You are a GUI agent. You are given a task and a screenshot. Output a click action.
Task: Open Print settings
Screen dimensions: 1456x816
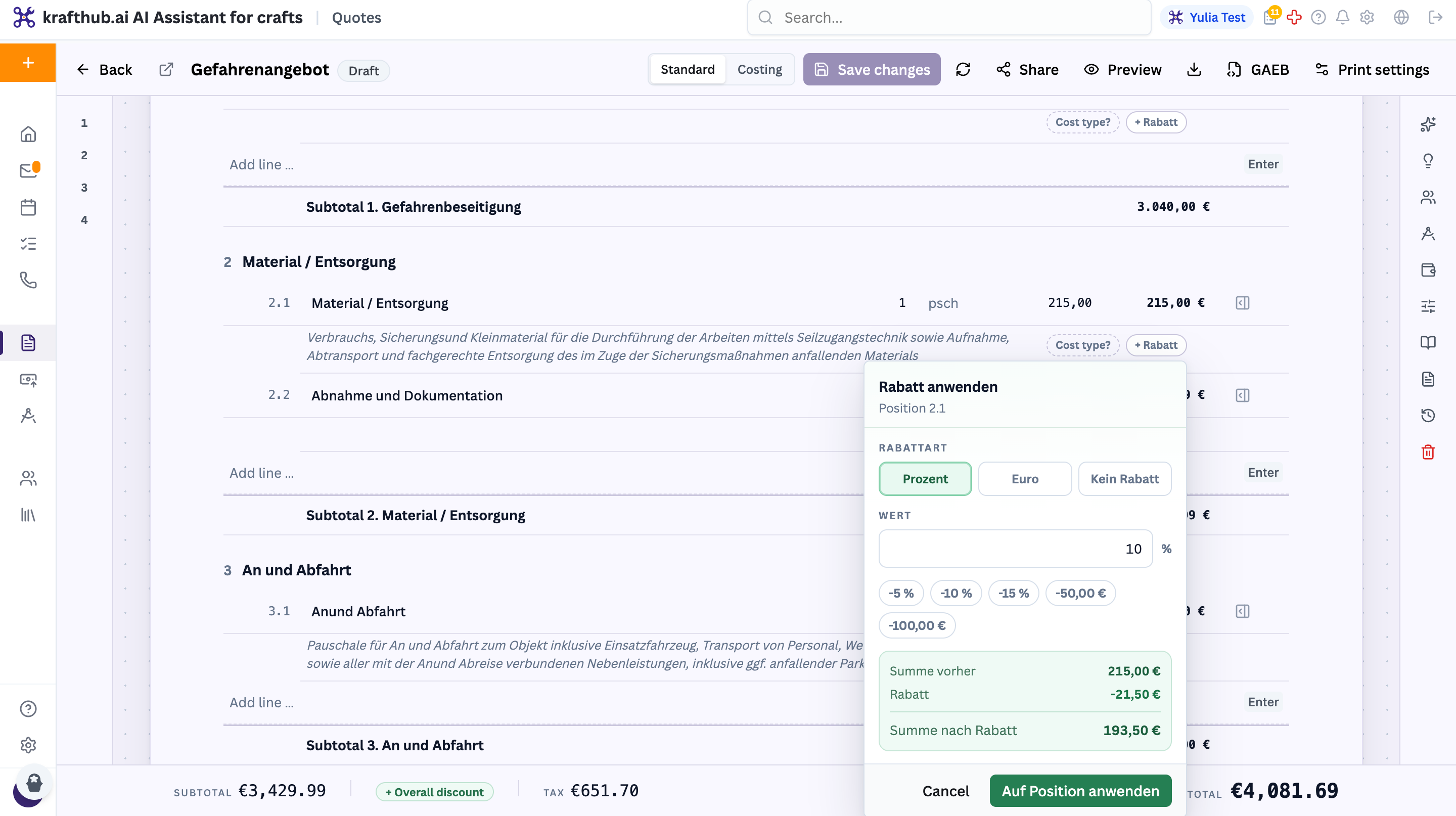pyautogui.click(x=1373, y=69)
